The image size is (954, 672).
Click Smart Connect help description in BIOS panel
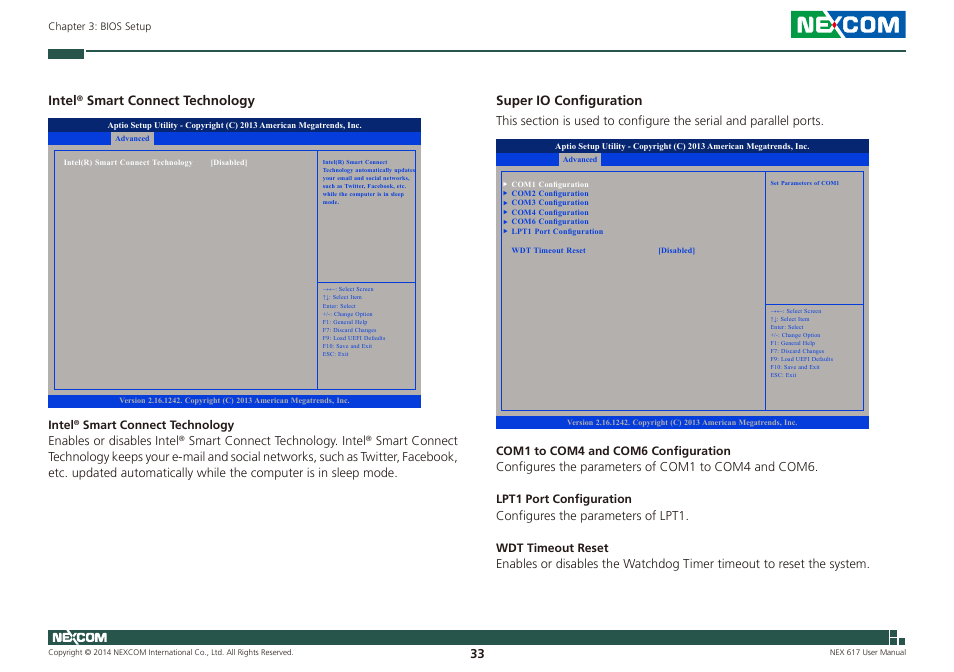368,182
